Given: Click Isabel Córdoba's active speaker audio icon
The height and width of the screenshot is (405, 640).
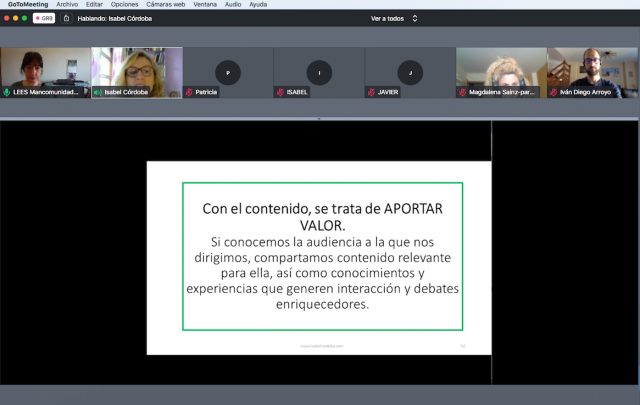Looking at the screenshot, I should tap(98, 92).
